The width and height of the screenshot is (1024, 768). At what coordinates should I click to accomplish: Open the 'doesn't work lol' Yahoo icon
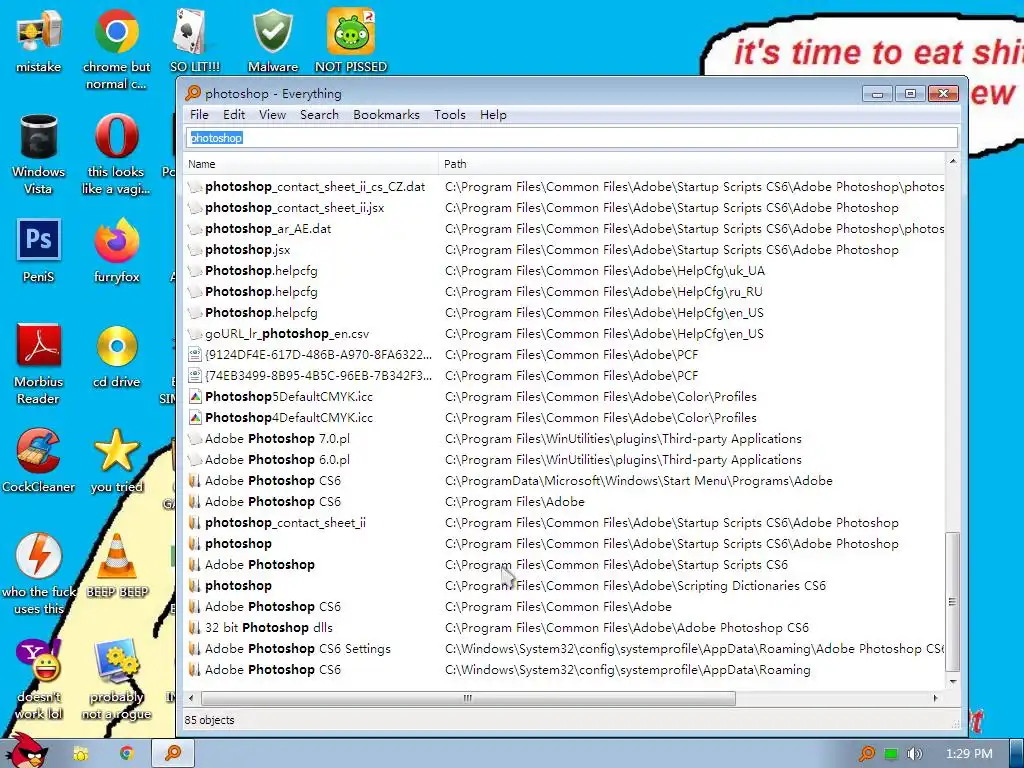point(39,679)
